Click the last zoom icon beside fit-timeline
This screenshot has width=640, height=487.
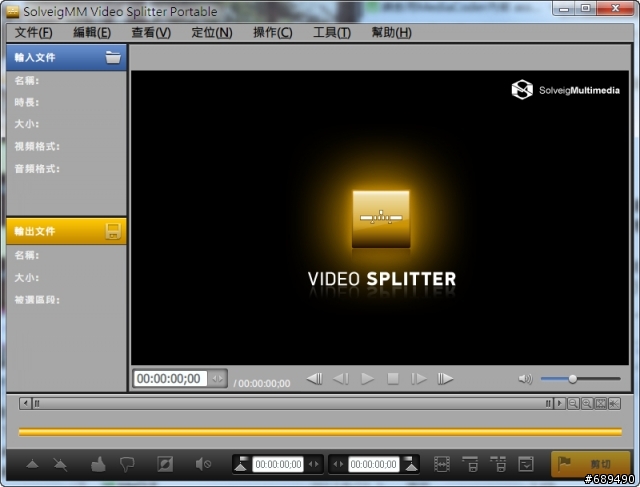614,403
